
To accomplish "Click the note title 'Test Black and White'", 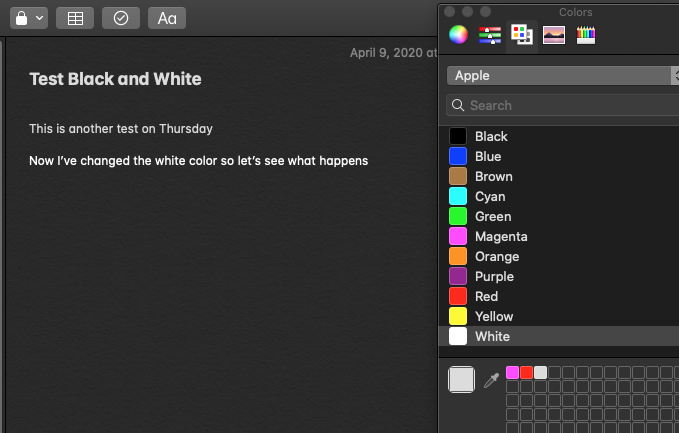I will [x=115, y=79].
